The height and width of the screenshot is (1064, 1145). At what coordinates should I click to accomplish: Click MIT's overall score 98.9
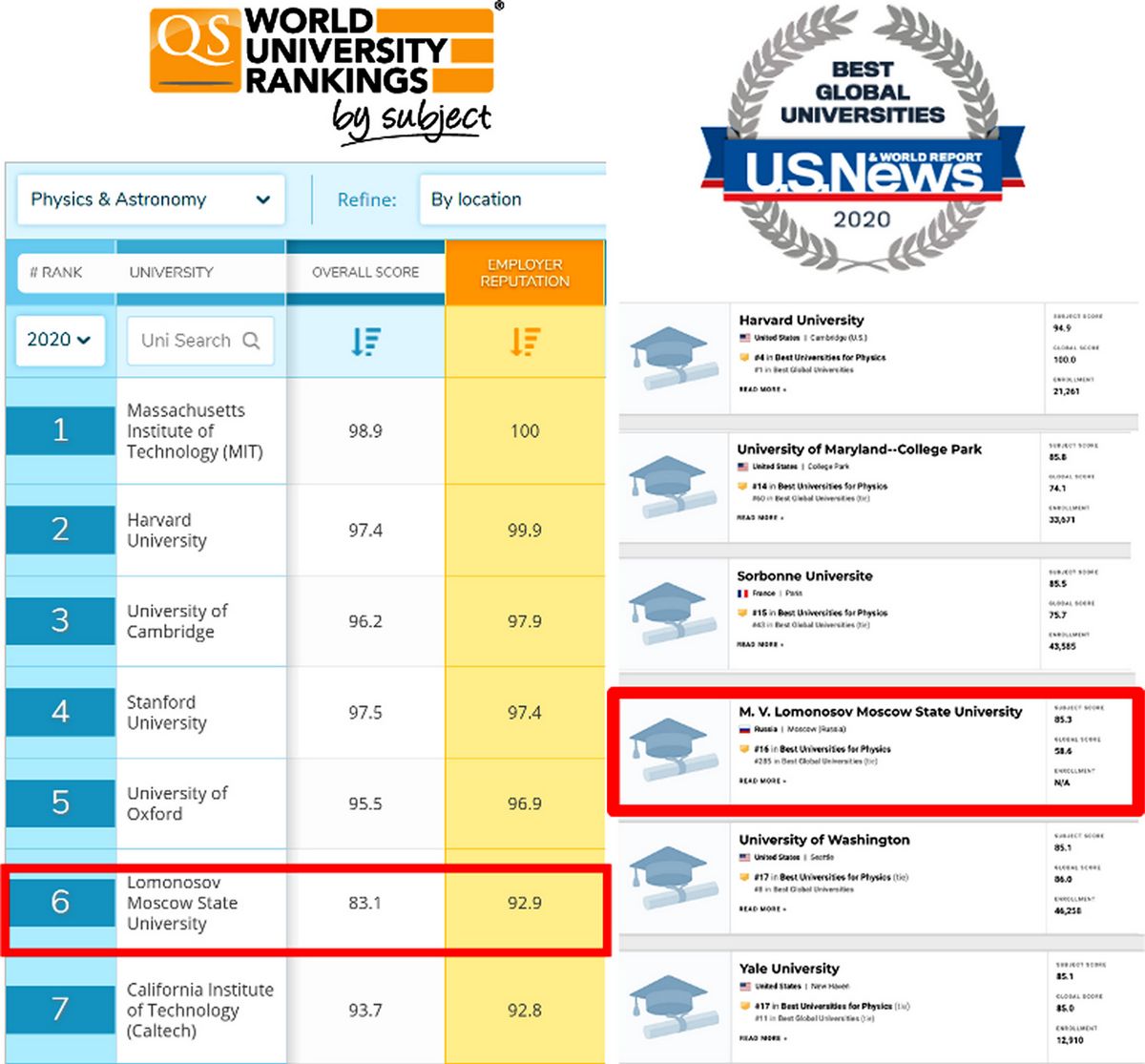(365, 431)
